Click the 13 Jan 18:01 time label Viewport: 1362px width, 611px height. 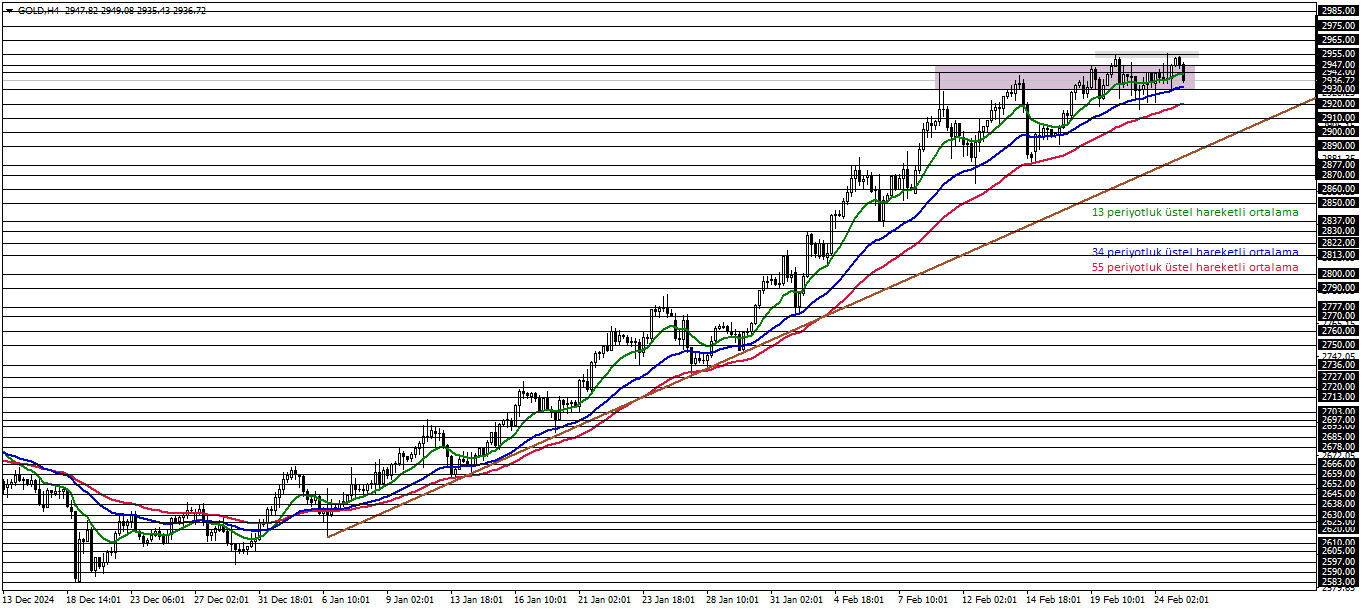point(476,600)
